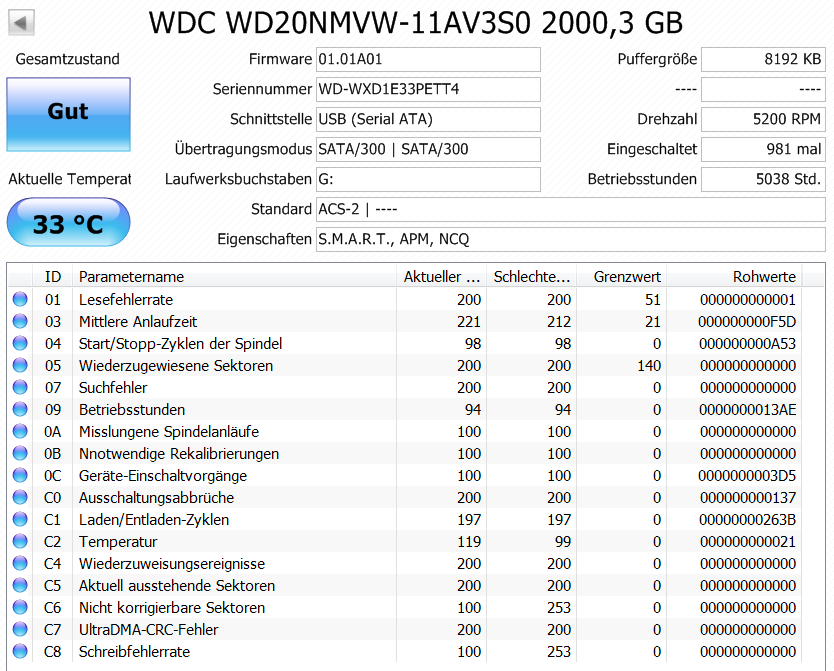
Task: Click the status dot for Schreibfehlerrate
Action: (x=20, y=651)
